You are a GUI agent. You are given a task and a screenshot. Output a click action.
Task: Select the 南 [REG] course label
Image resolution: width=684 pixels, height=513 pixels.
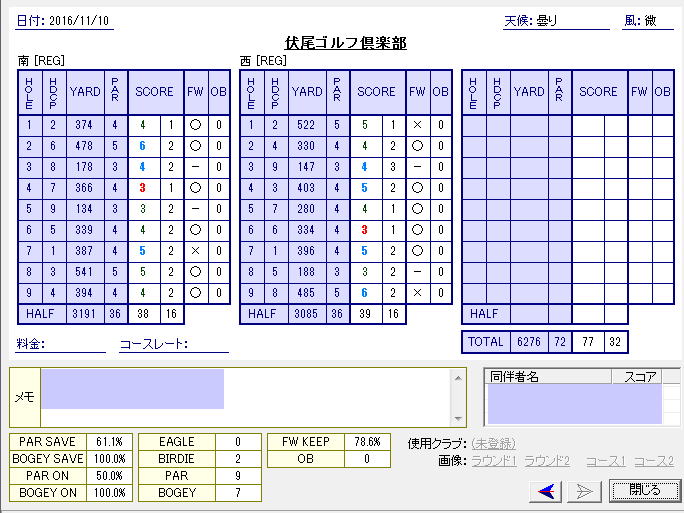(x=41, y=61)
